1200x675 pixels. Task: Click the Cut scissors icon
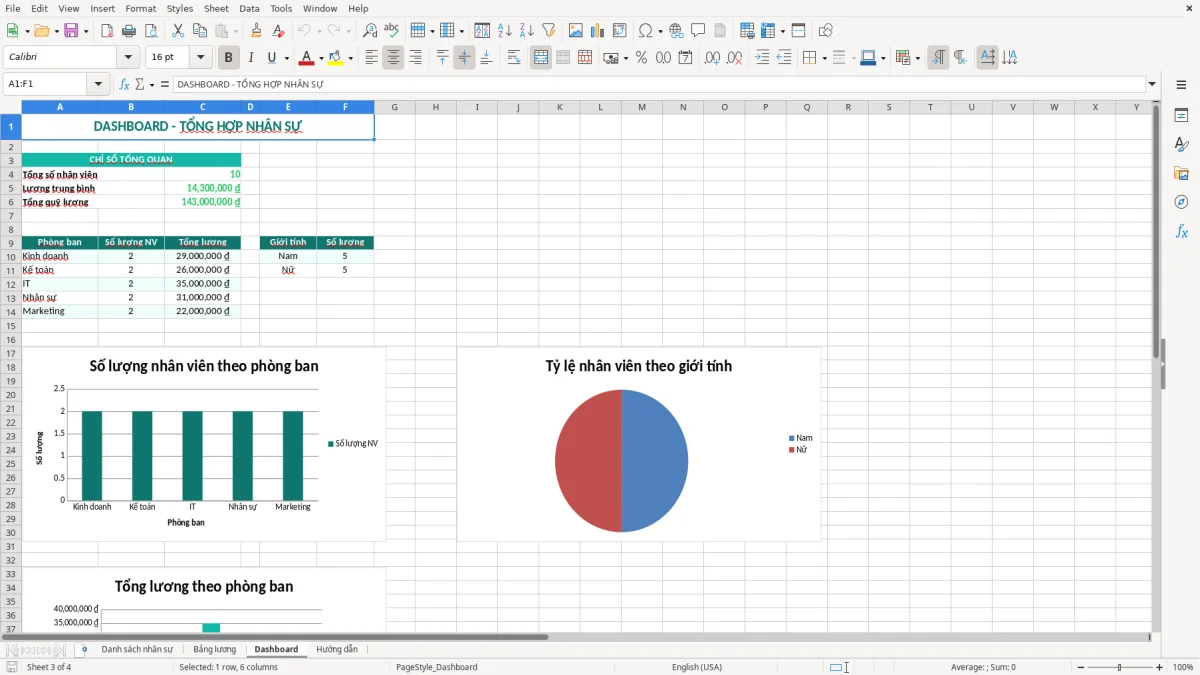tap(177, 31)
